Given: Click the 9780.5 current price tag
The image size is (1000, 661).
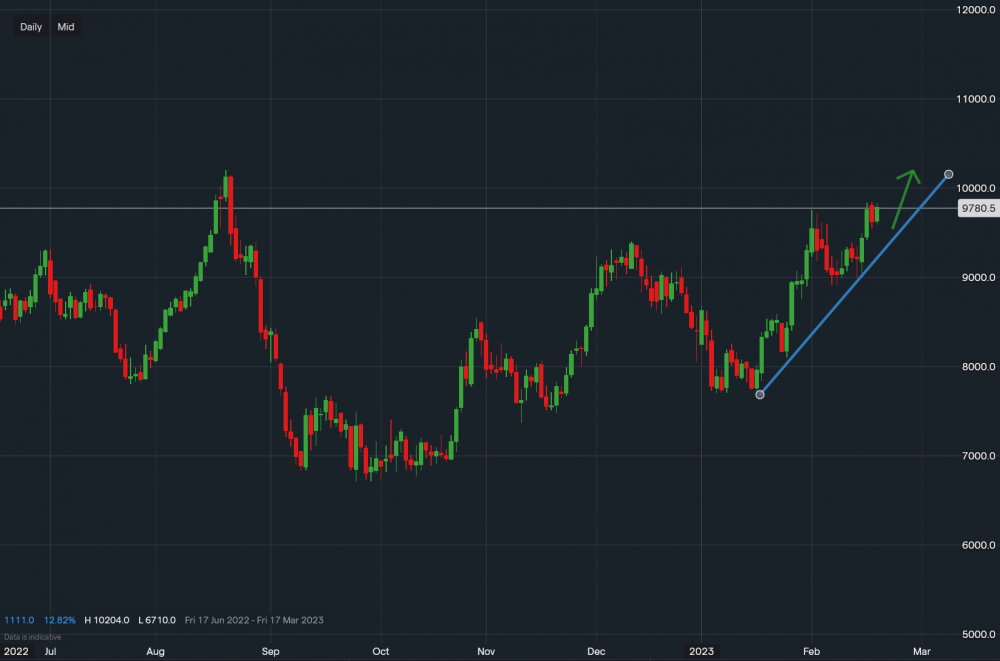Looking at the screenshot, I should pos(976,209).
